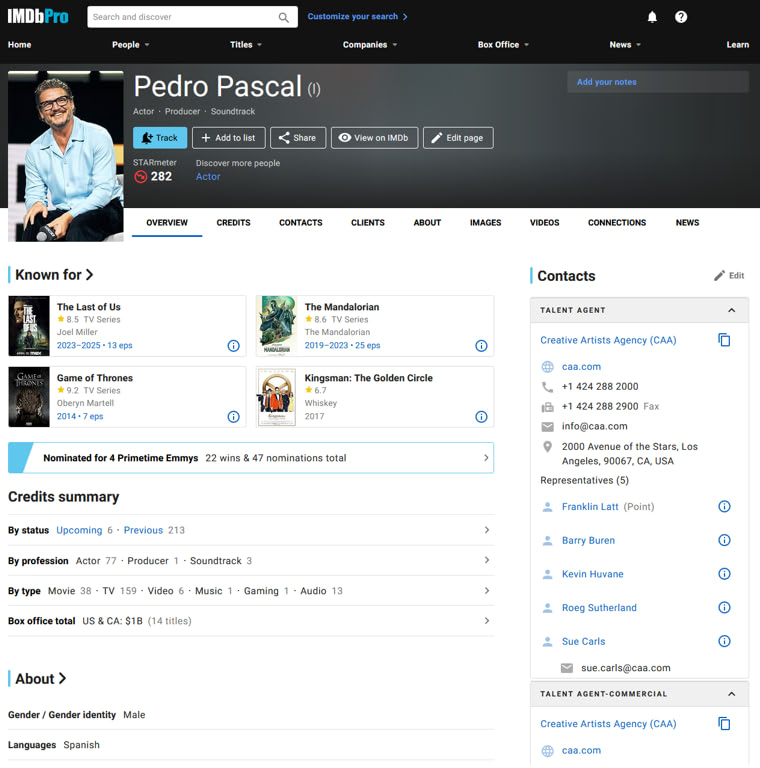Open info icon for Barry Buren
This screenshot has width=760, height=768.
coord(724,540)
